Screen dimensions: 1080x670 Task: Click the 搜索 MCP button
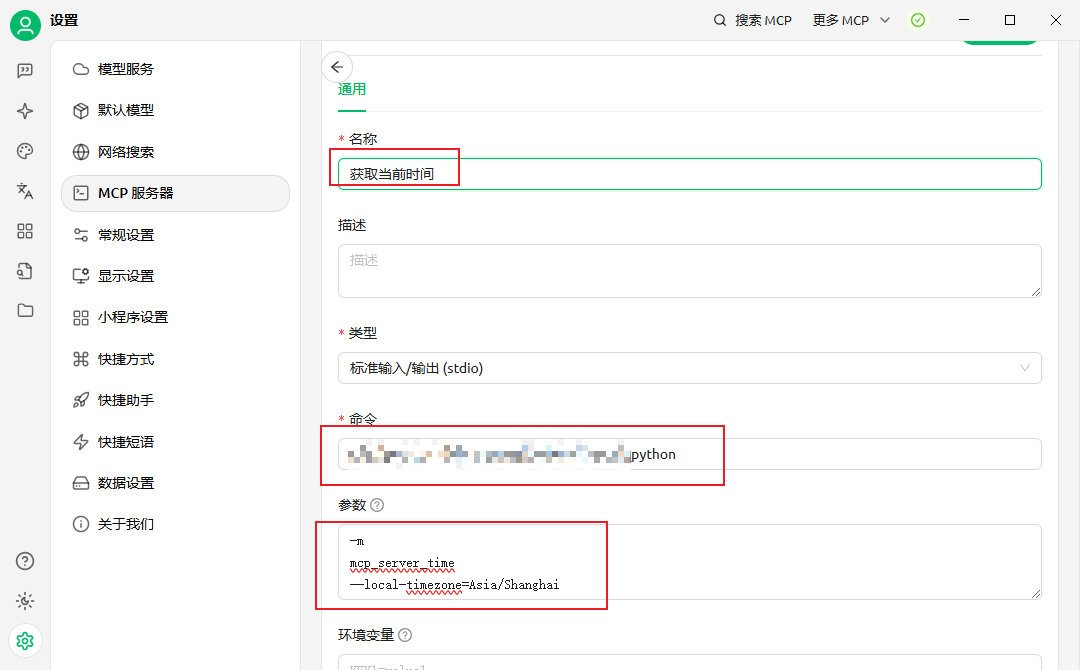[752, 20]
